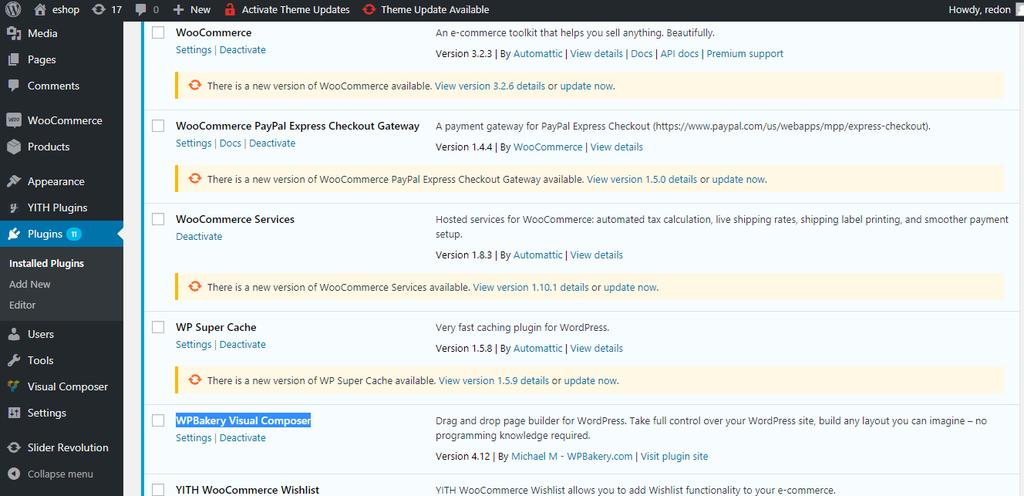Click the eshop home icon
Image resolution: width=1024 pixels, height=496 pixels.
click(40, 10)
